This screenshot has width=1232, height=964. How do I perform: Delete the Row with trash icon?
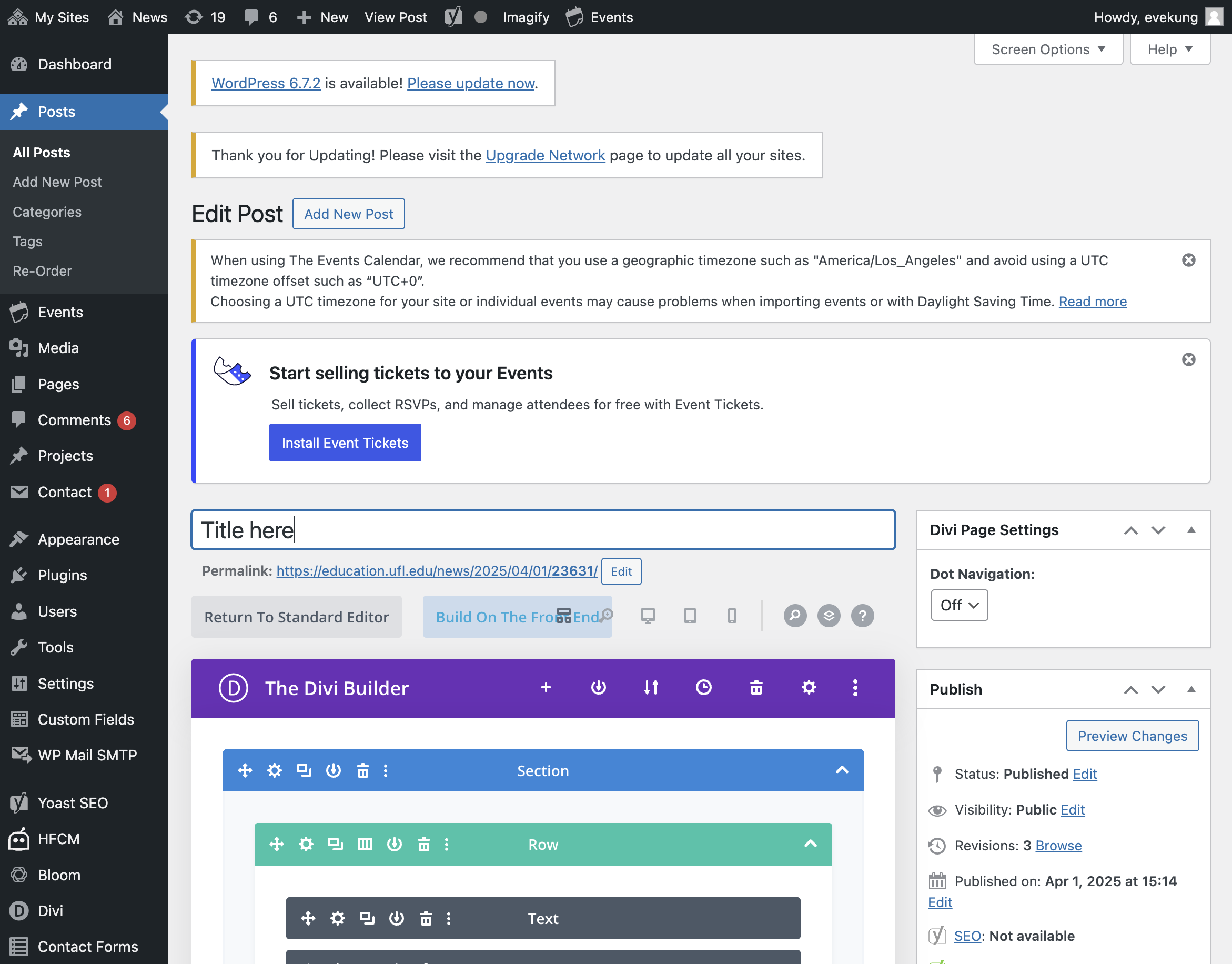(423, 845)
